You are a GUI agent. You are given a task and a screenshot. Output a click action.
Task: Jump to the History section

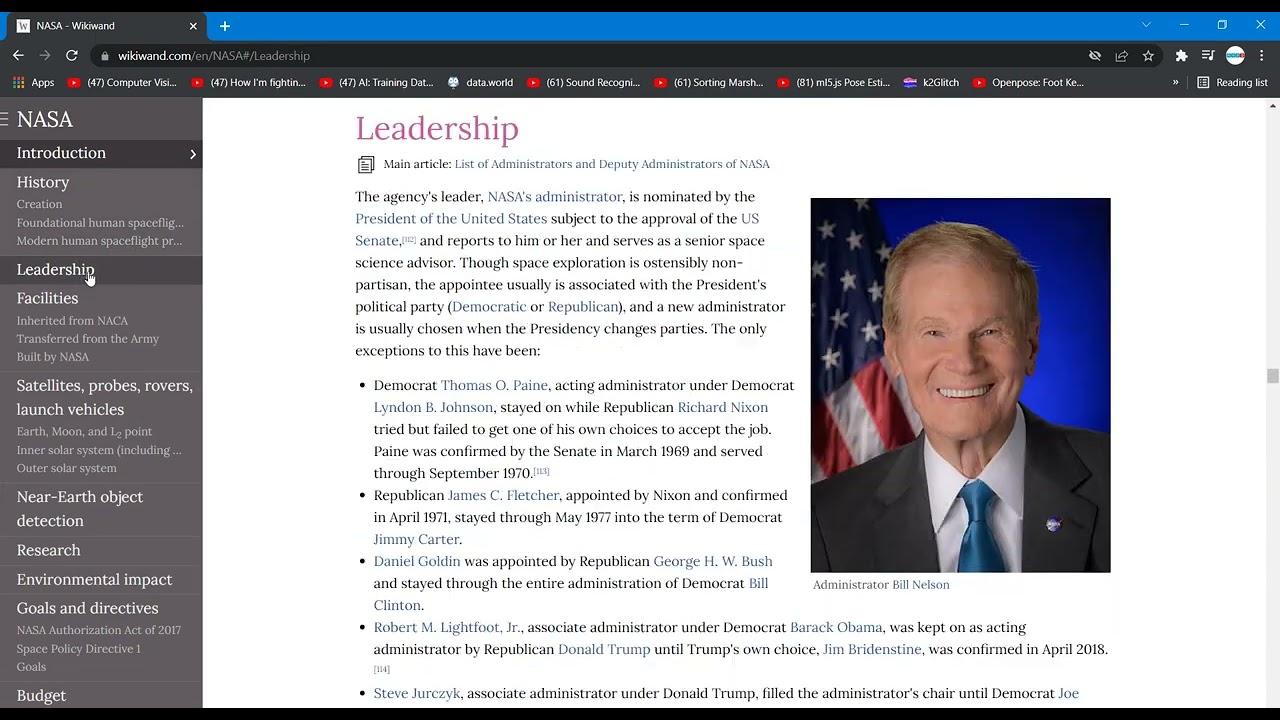tap(43, 182)
